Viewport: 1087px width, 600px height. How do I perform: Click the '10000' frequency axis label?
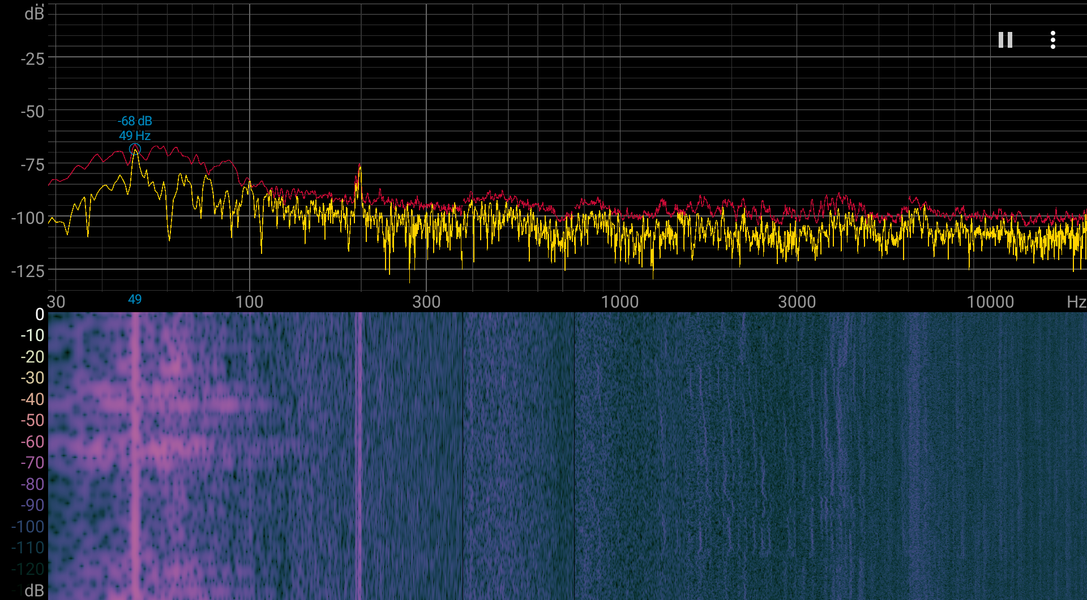[x=990, y=301]
